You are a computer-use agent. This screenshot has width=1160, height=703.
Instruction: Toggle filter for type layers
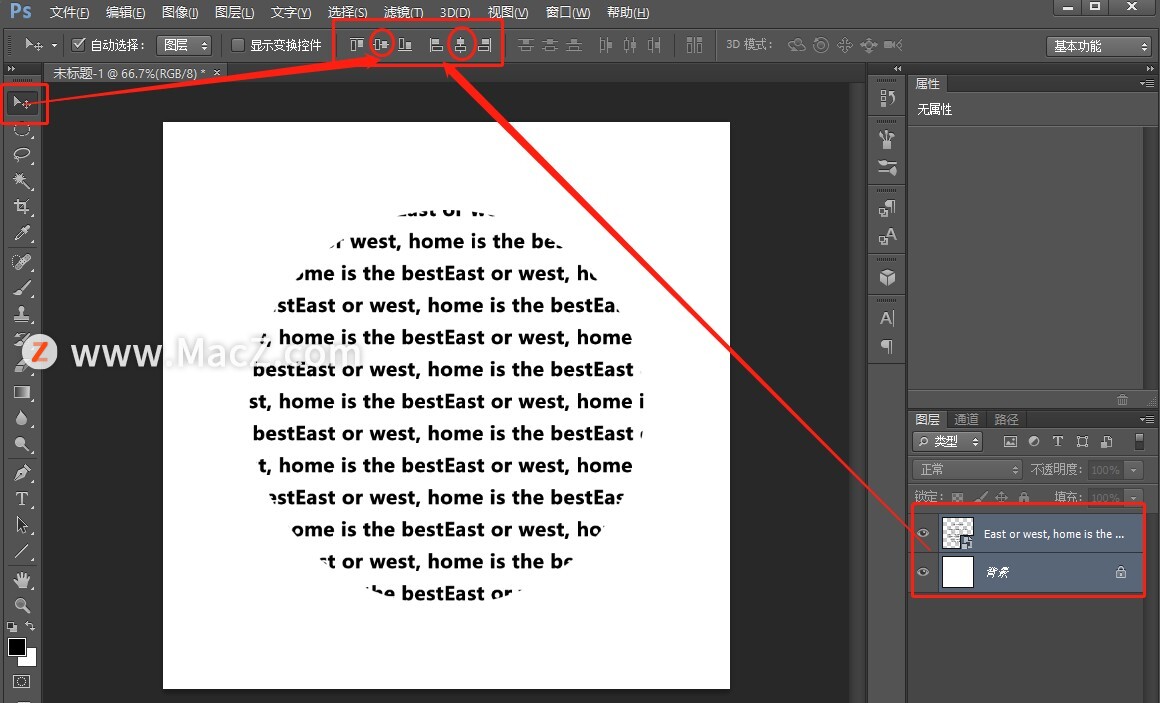coord(1058,442)
